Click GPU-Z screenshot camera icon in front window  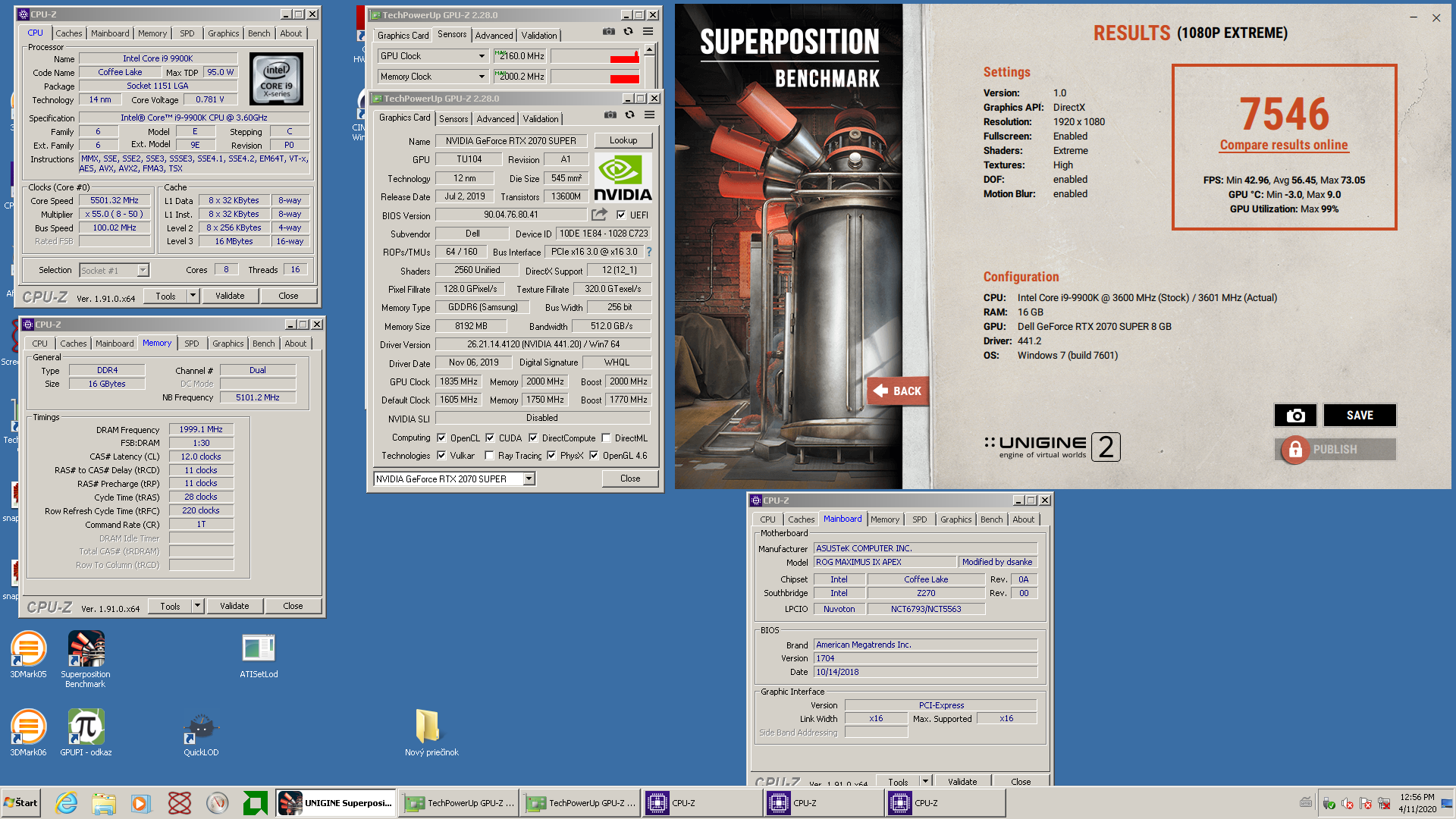(610, 115)
